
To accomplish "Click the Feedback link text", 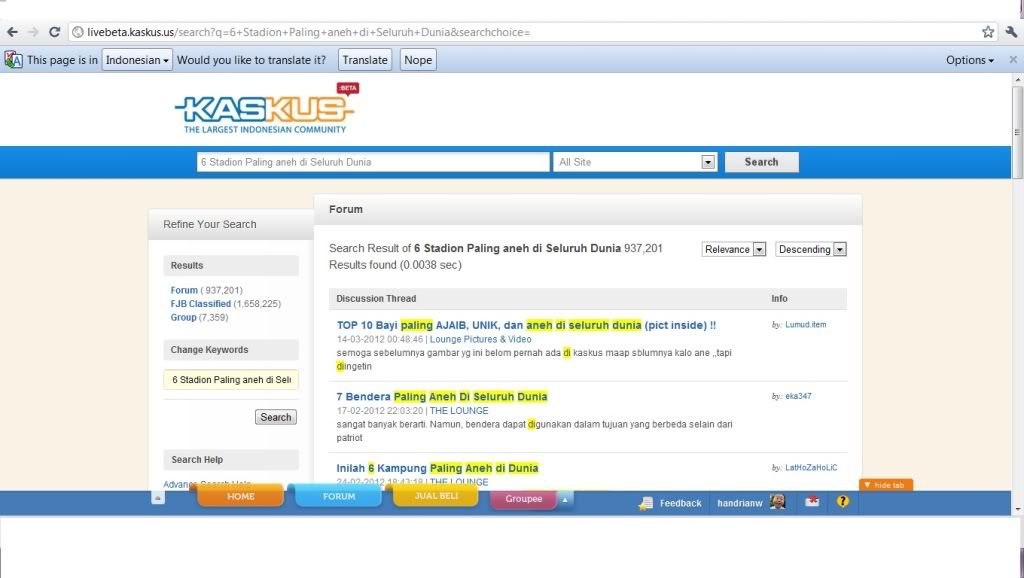I will [680, 503].
